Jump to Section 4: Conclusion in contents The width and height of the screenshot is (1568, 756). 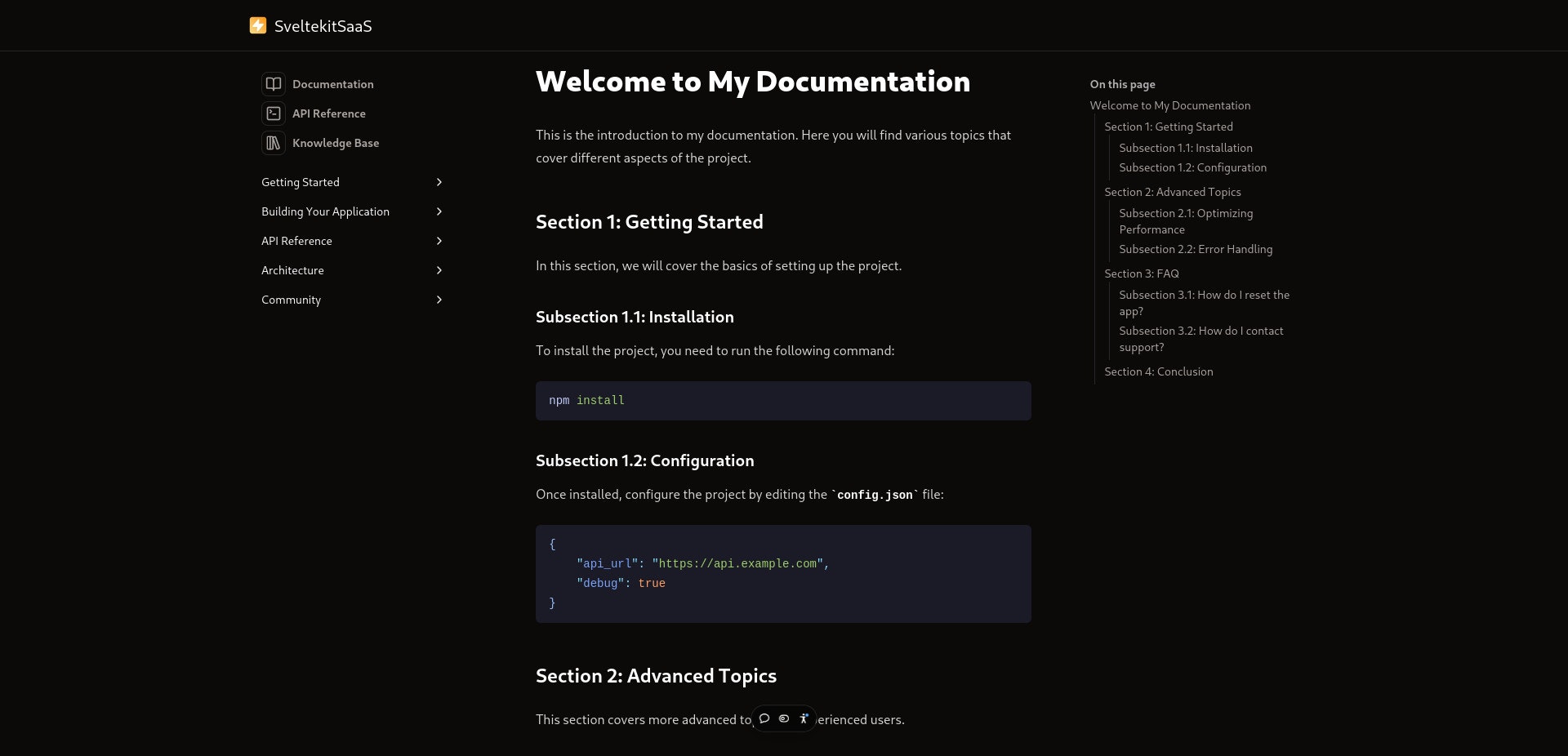pos(1159,371)
